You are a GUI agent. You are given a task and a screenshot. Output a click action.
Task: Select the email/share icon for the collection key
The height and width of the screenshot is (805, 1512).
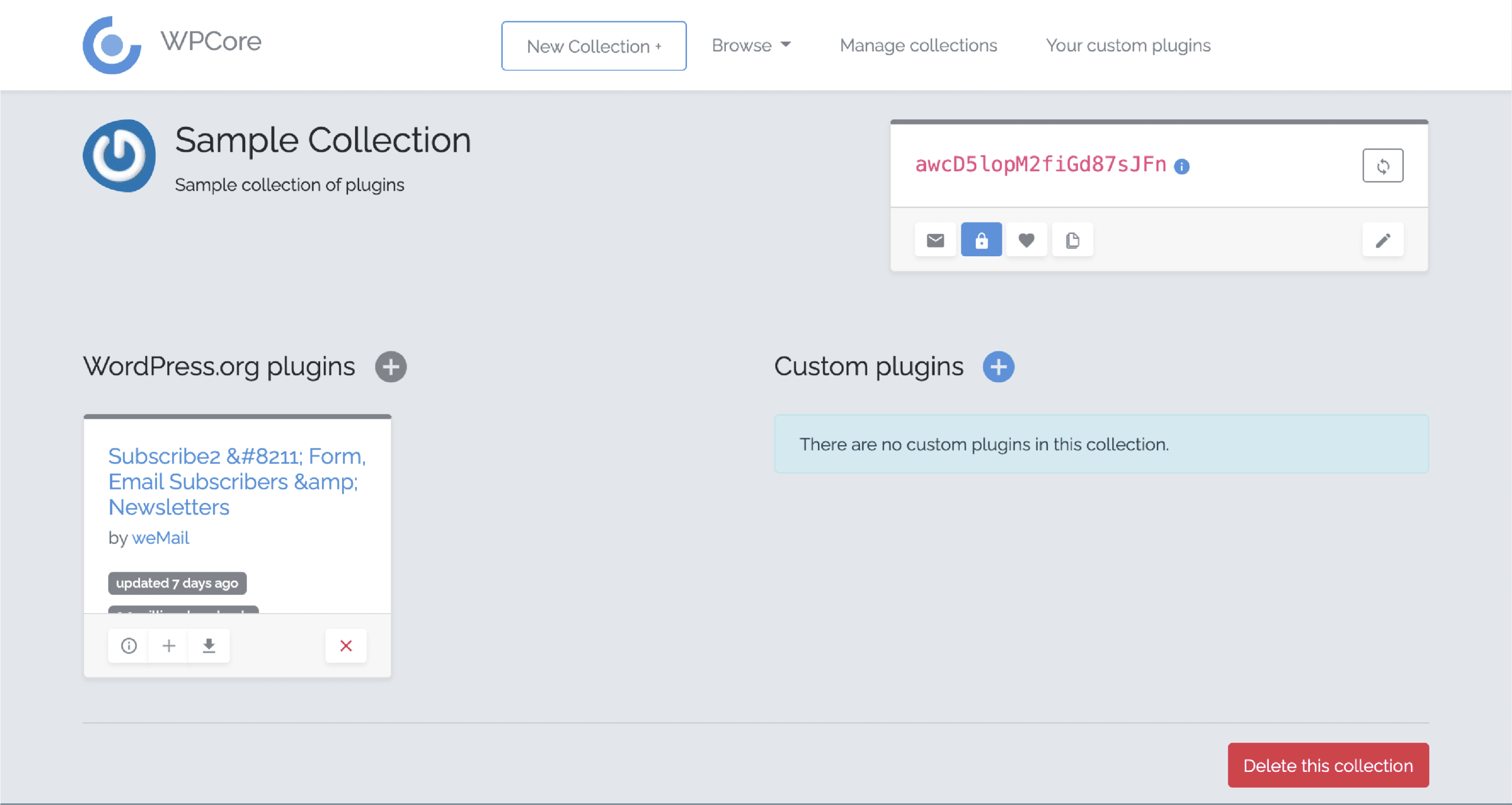[936, 239]
